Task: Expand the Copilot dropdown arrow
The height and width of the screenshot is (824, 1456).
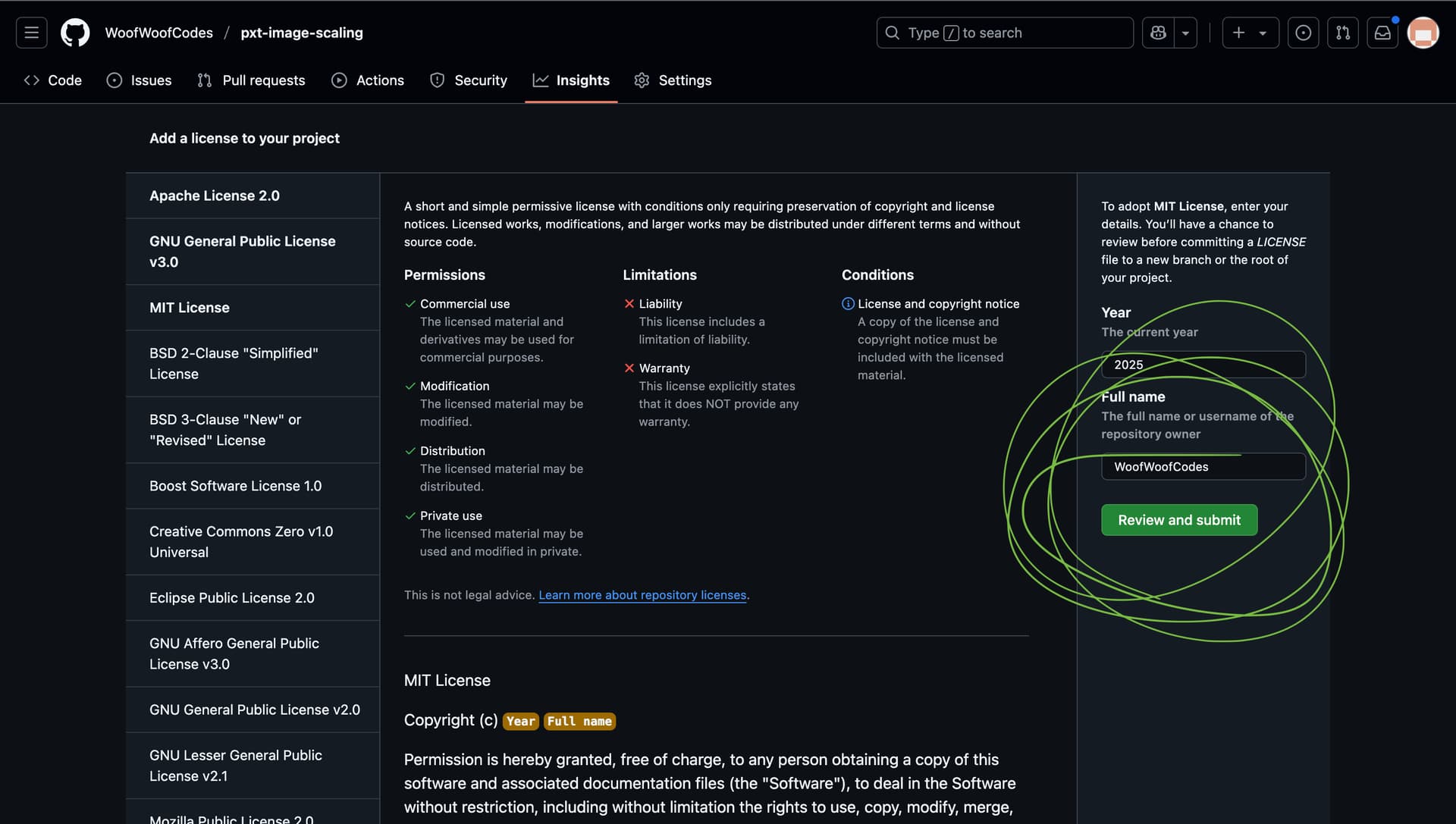Action: point(1185,33)
